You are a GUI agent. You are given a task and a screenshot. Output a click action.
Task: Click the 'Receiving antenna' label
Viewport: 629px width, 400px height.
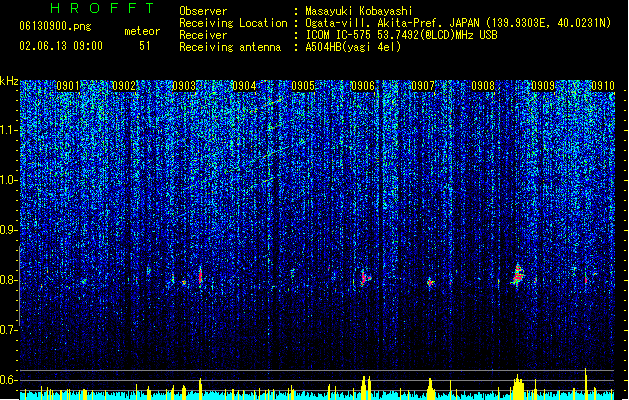230,47
